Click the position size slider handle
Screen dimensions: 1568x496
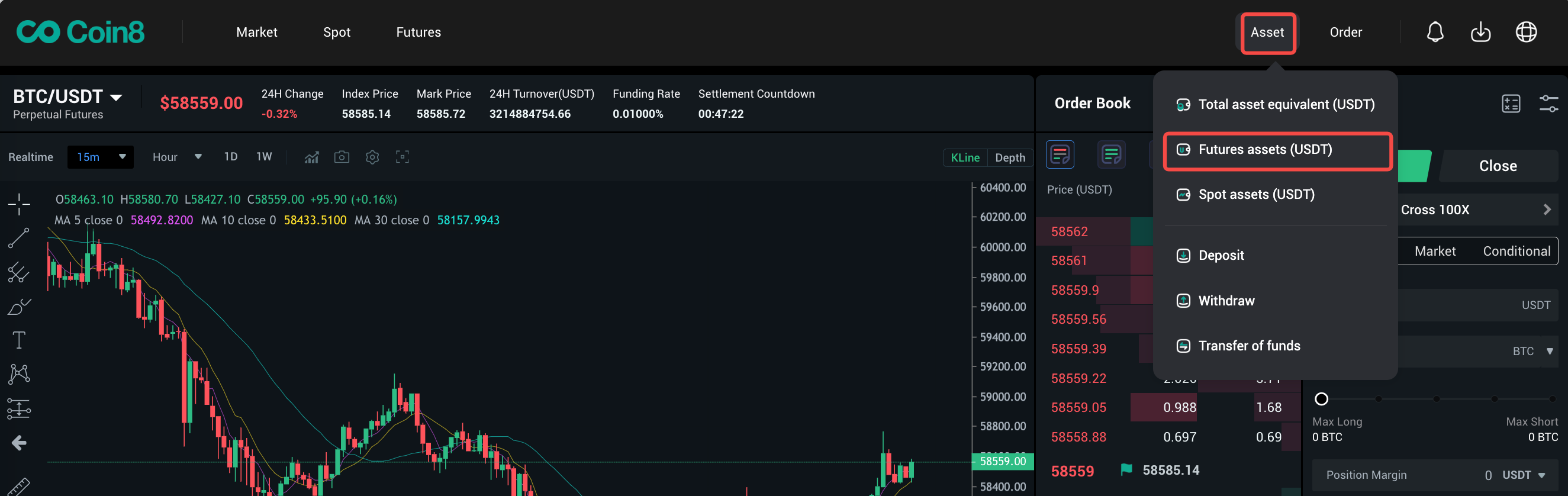1321,400
